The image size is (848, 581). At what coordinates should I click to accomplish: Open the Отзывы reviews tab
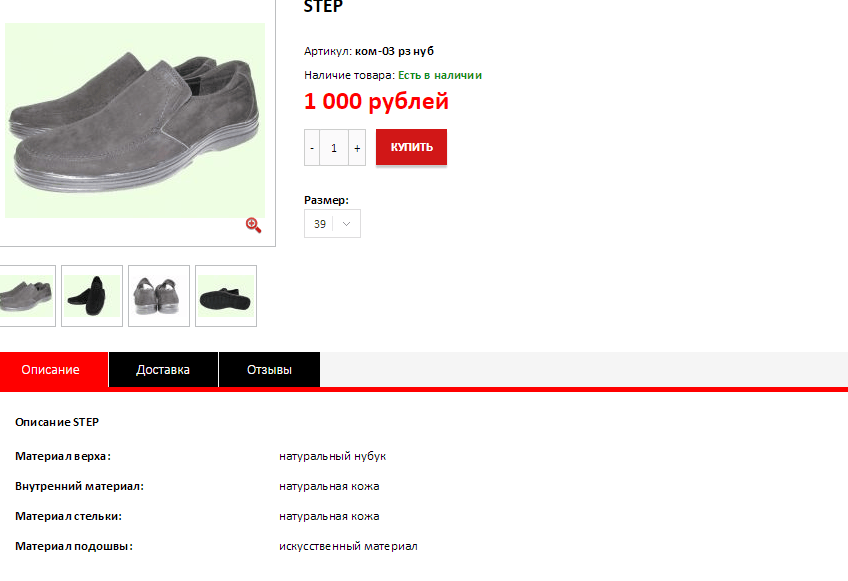pos(269,369)
